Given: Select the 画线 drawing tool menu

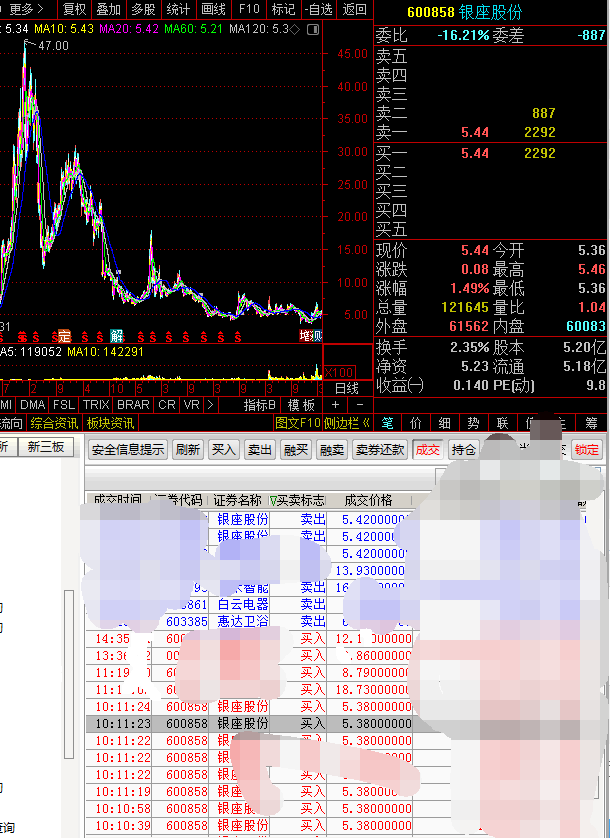Looking at the screenshot, I should click(x=213, y=9).
